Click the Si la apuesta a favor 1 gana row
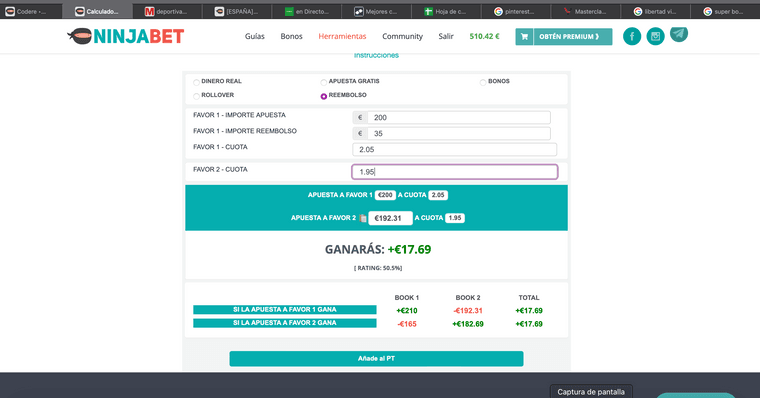 (x=285, y=310)
